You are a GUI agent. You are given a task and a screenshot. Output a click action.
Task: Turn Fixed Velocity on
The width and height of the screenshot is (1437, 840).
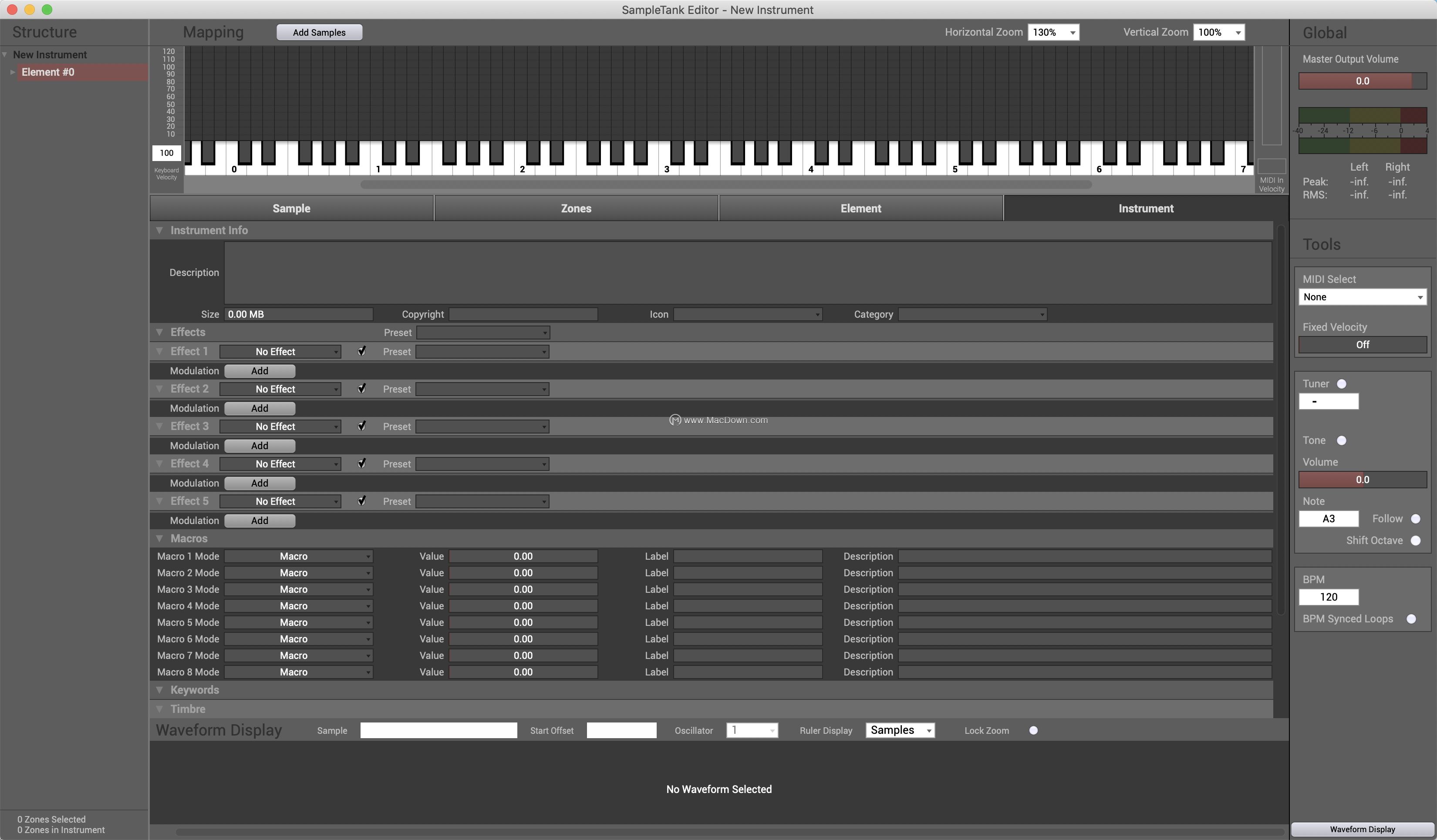1362,345
